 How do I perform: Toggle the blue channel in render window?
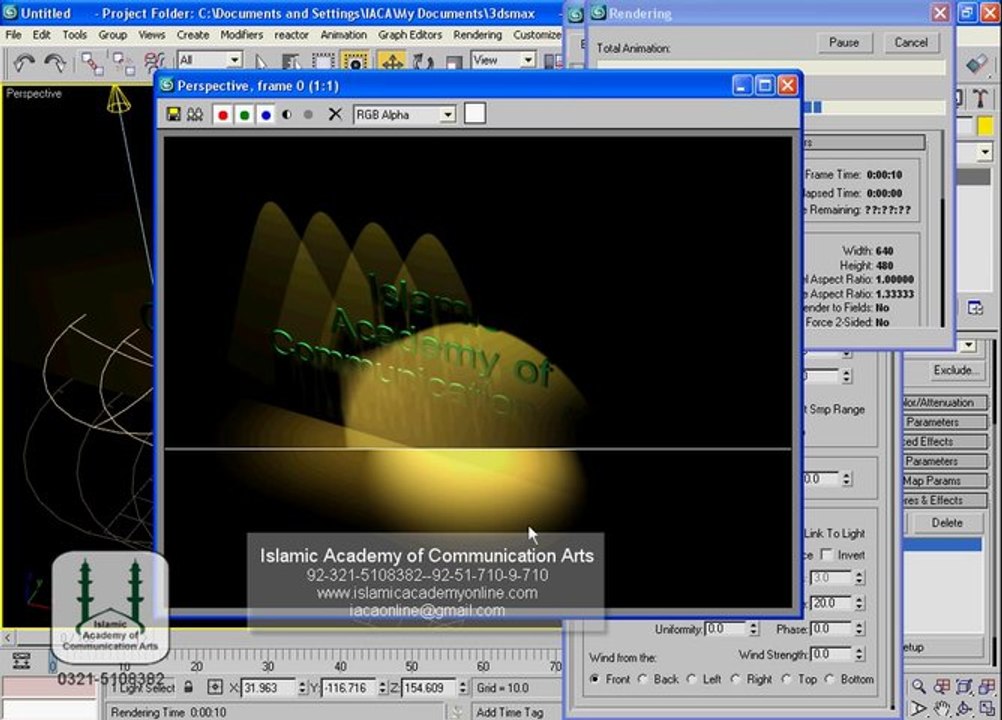point(266,115)
